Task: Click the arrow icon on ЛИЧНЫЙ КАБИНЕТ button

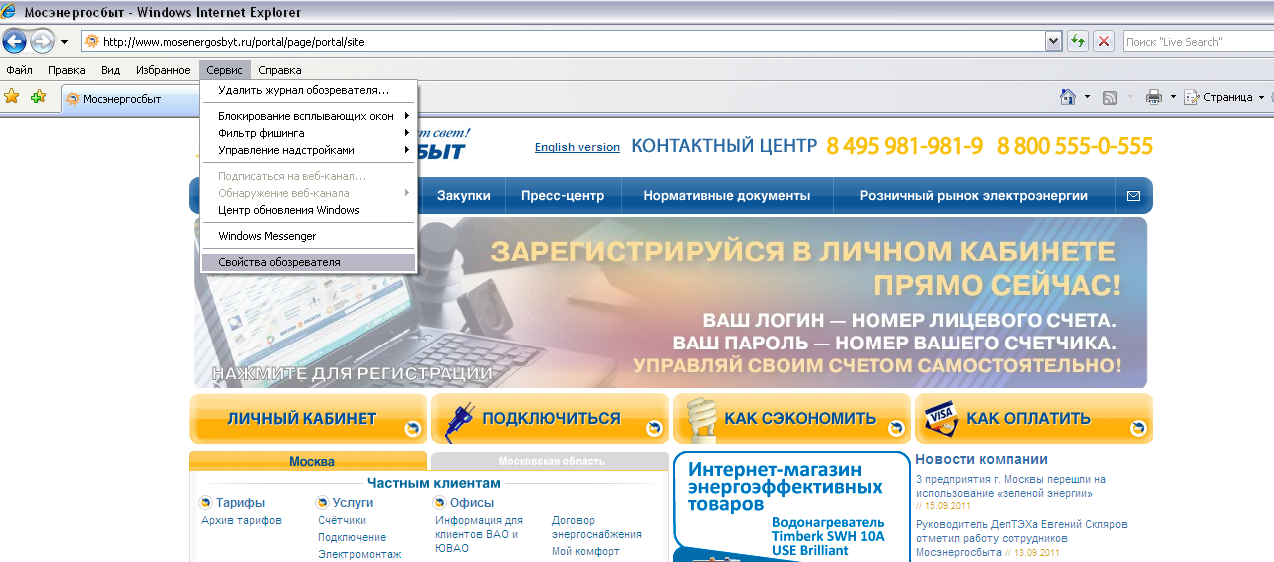Action: pyautogui.click(x=411, y=428)
